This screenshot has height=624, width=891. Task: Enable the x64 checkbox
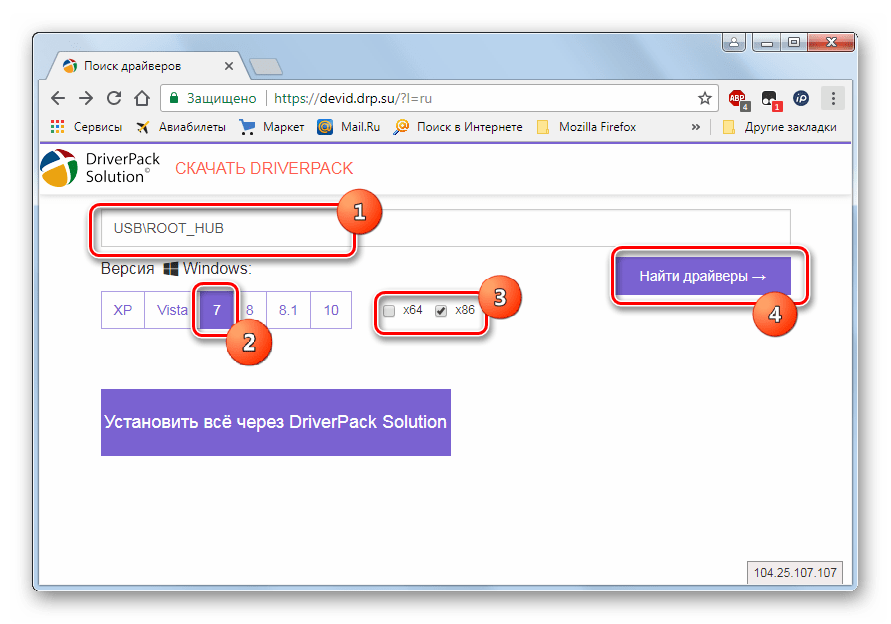pyautogui.click(x=389, y=311)
